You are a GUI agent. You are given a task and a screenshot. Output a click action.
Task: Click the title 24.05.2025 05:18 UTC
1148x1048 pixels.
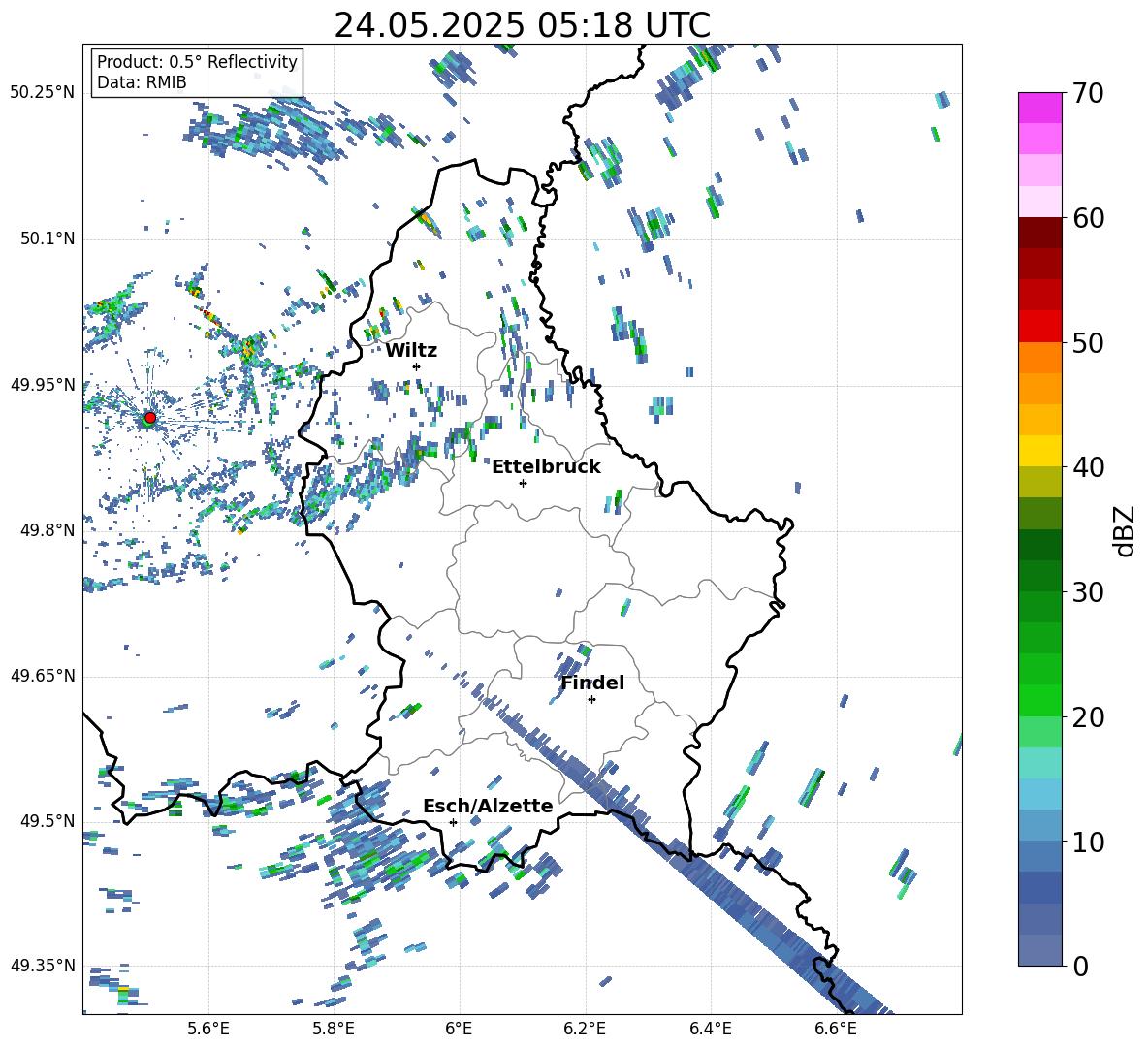tap(522, 25)
